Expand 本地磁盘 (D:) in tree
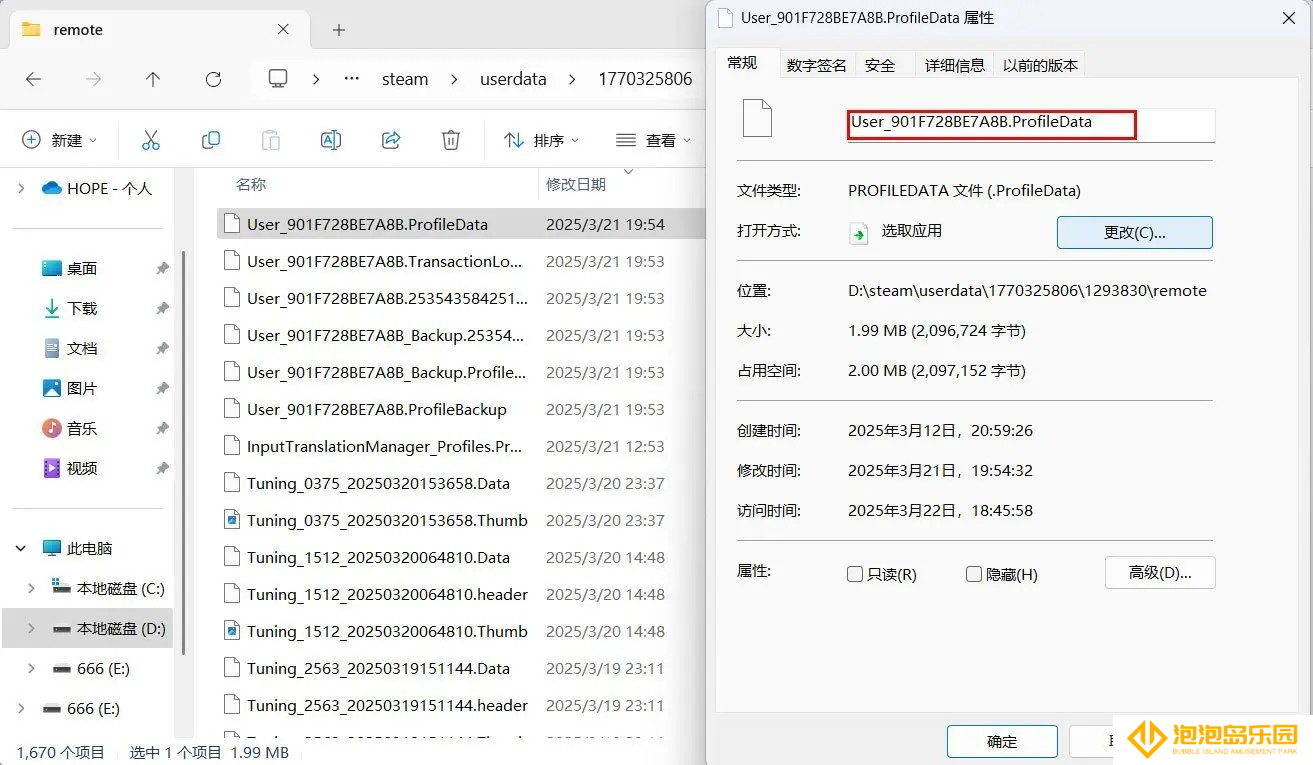Screen dimensions: 1313x765 tap(31, 628)
